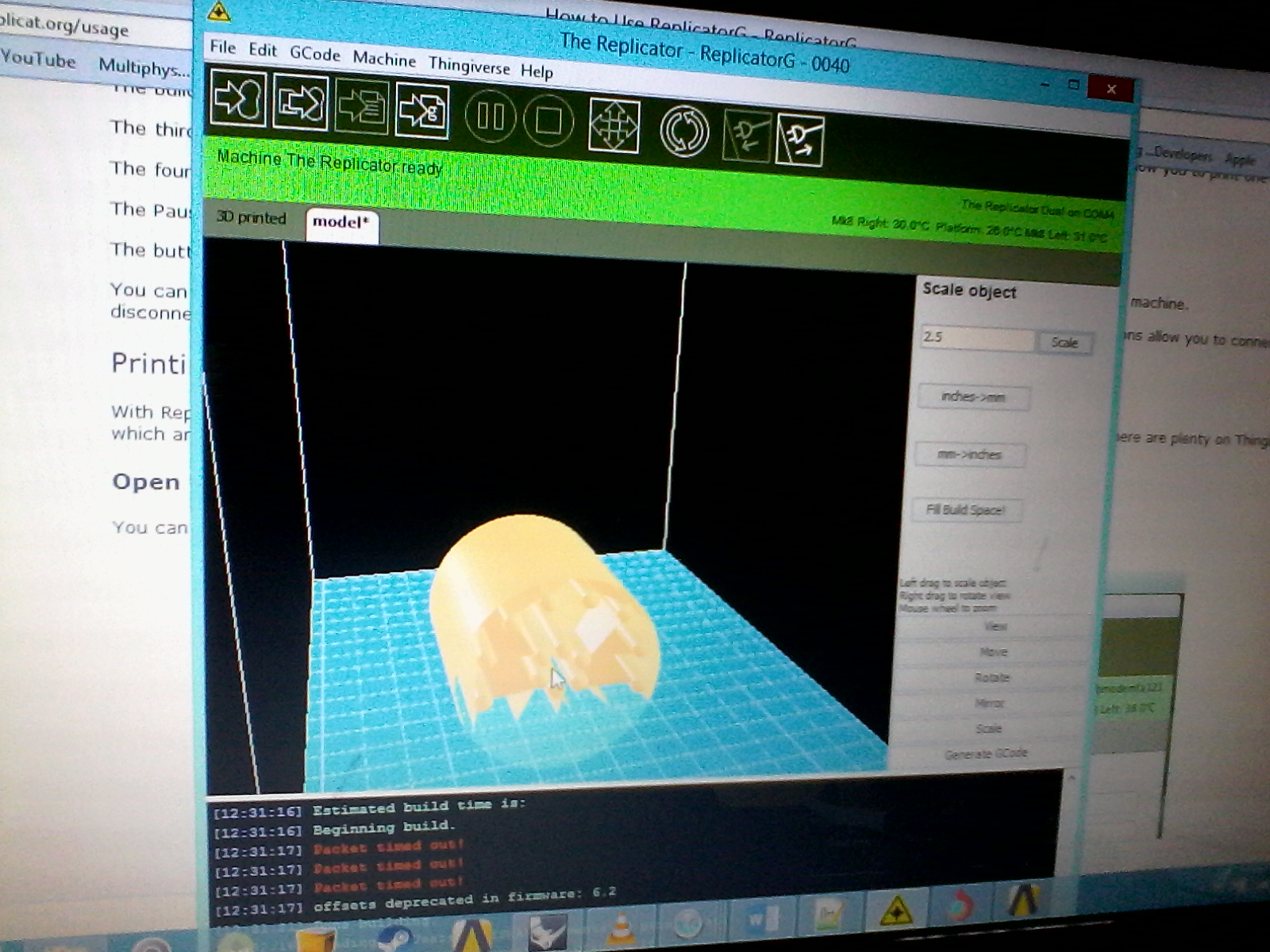Click the Reset machine circular-arrows icon
The image size is (1270, 952).
click(x=684, y=132)
